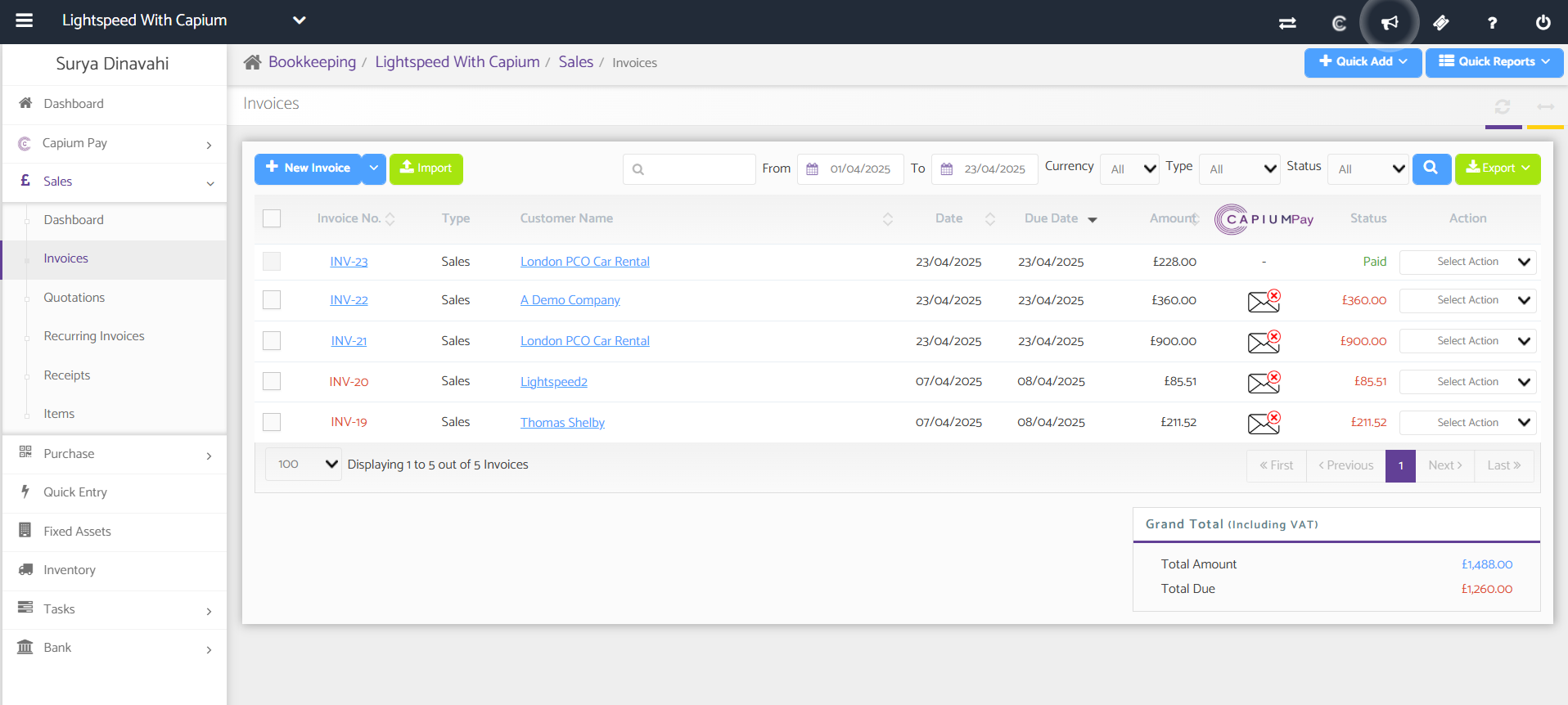
Task: Open the help question mark icon
Action: coord(1492,23)
